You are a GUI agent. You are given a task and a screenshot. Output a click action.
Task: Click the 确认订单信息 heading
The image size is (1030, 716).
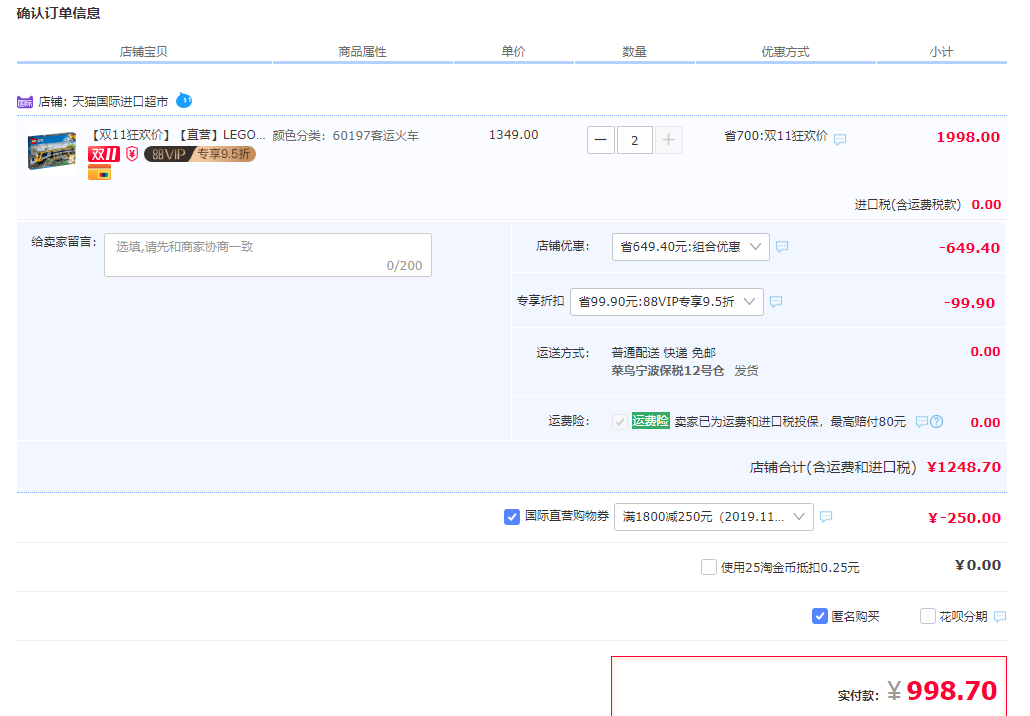point(58,13)
